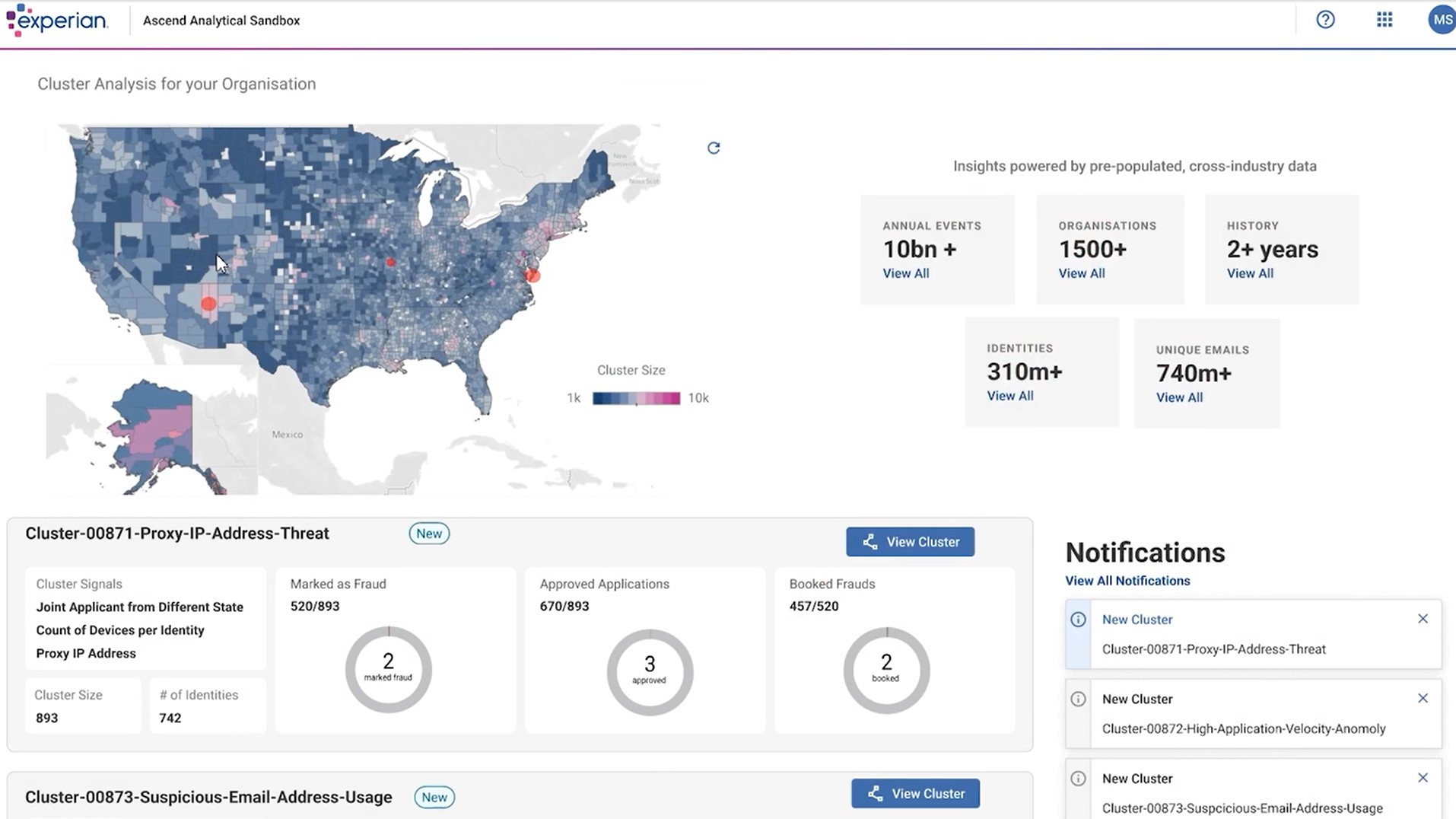Dismiss the Cluster-00873 suspicious email notification
This screenshot has width=1456, height=819.
[x=1423, y=777]
